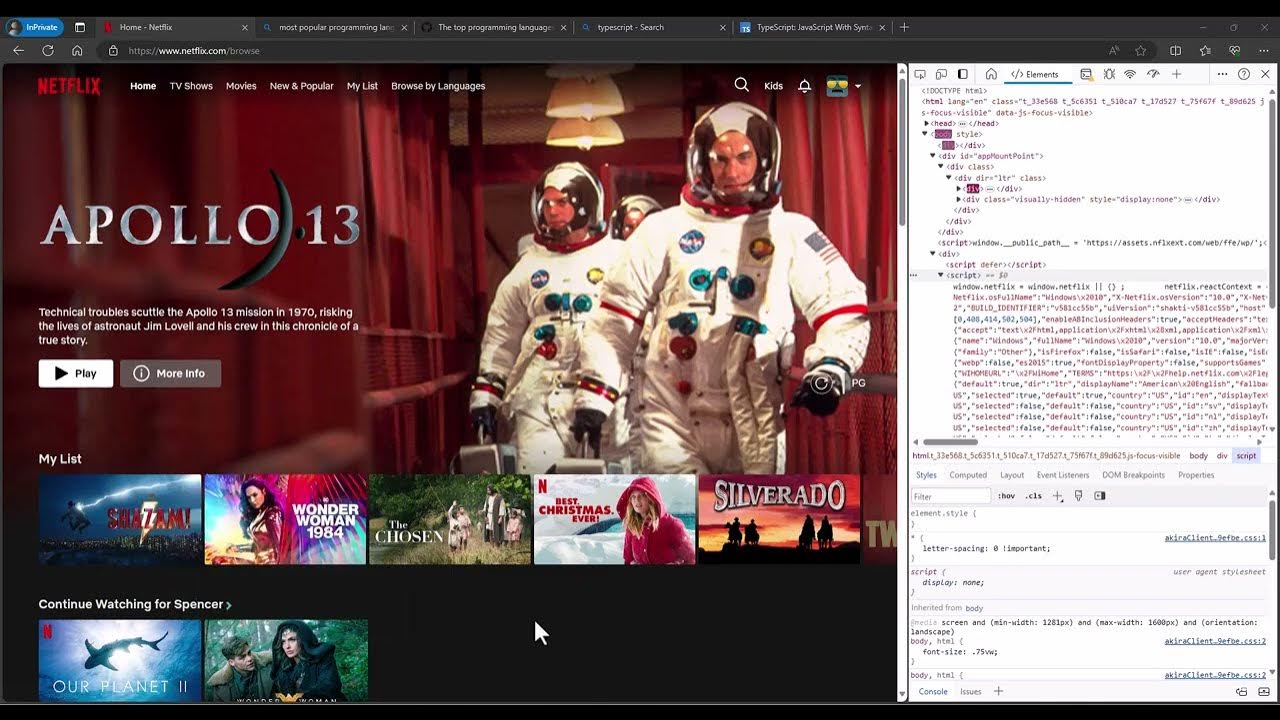Play Apollo 13

coord(76,373)
